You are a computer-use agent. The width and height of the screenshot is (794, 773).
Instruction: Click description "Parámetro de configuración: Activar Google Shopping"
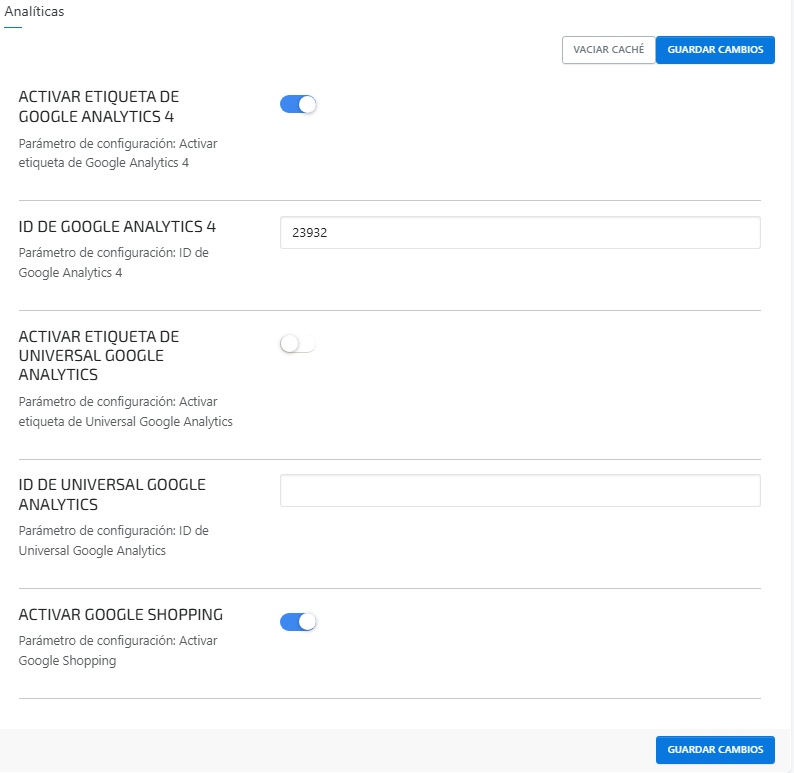pos(118,650)
